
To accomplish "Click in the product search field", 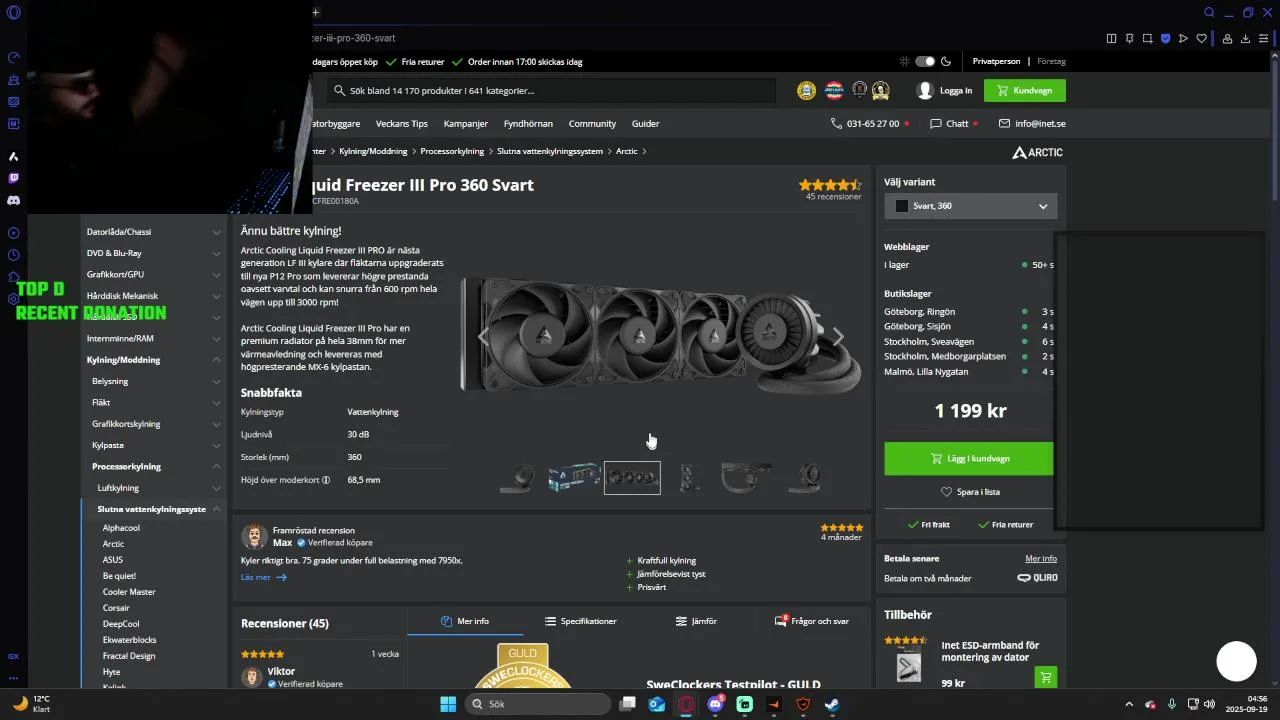I will 551,90.
